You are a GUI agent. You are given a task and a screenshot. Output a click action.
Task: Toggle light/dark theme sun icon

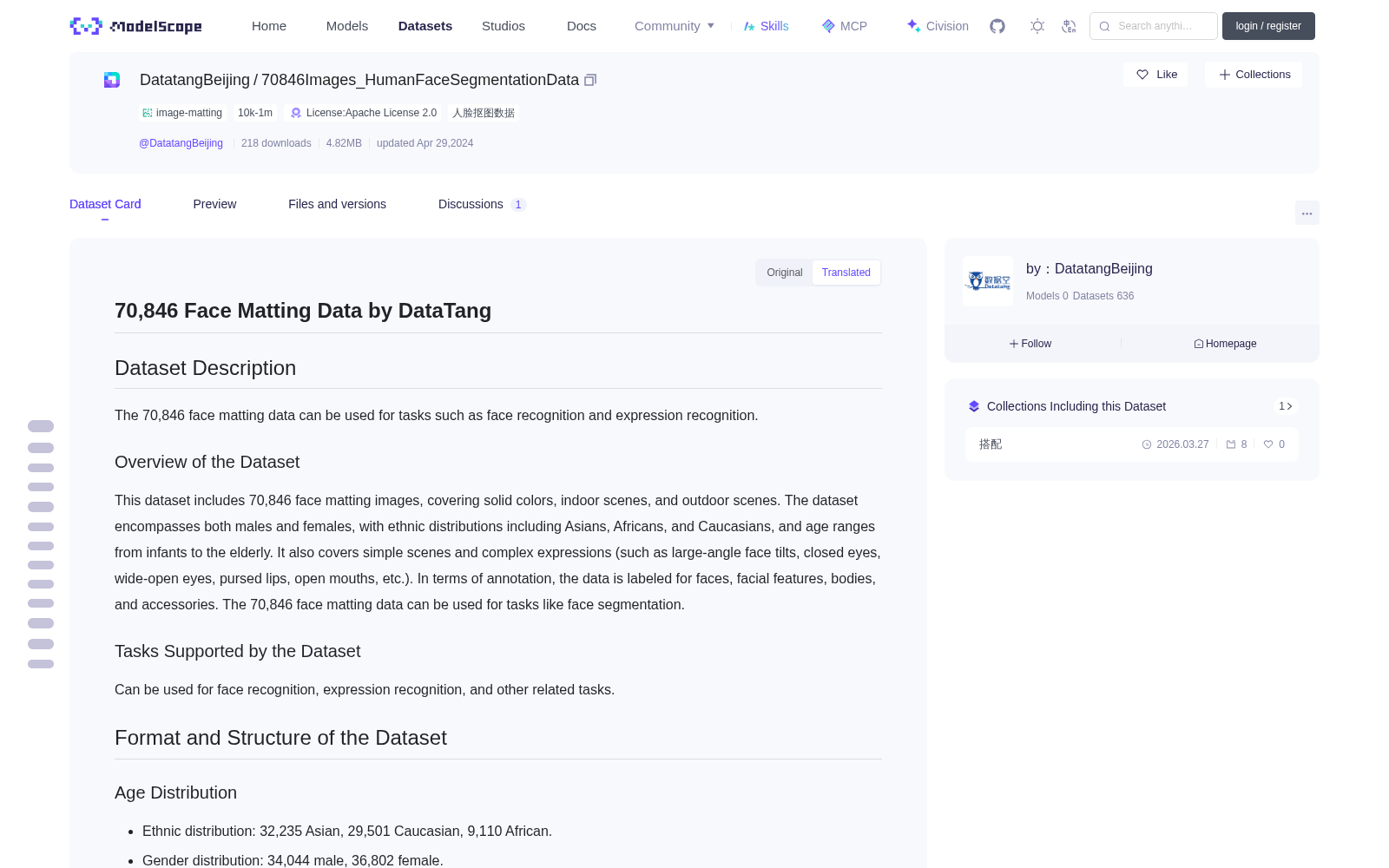(x=1037, y=26)
